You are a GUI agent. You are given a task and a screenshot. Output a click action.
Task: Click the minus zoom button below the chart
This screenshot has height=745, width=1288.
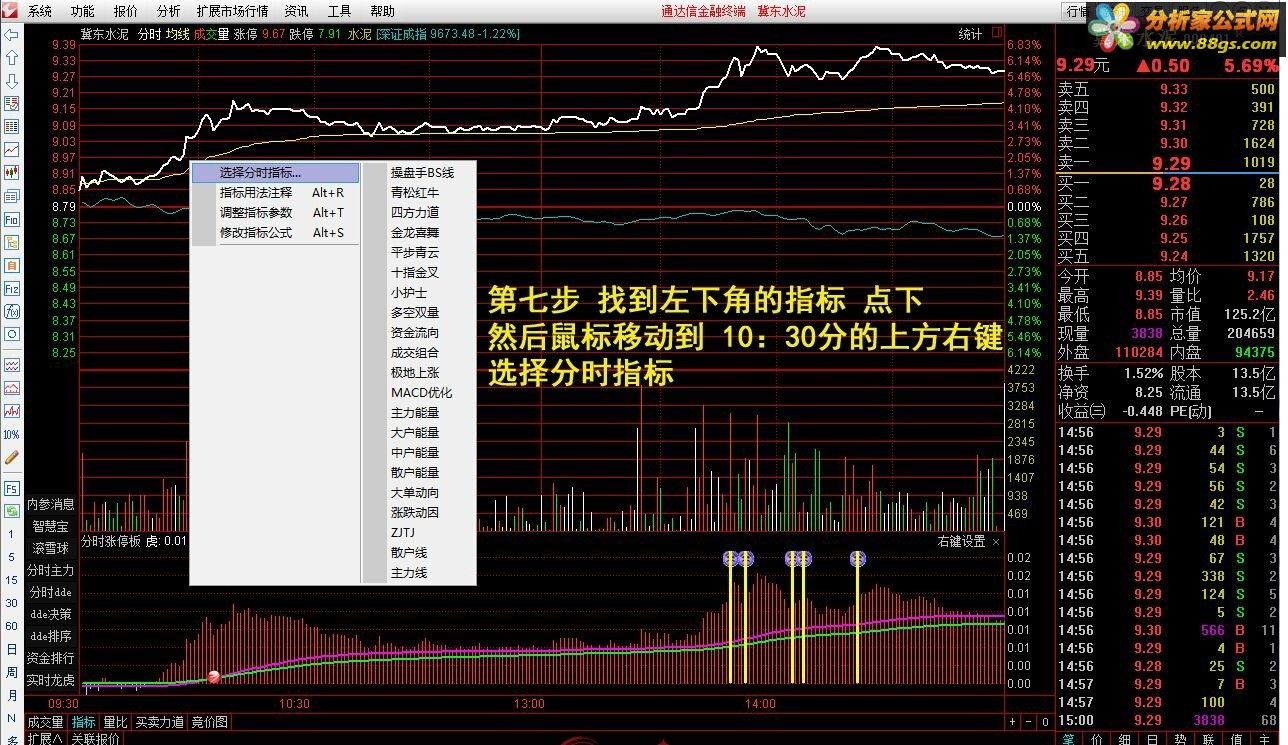(1029, 722)
